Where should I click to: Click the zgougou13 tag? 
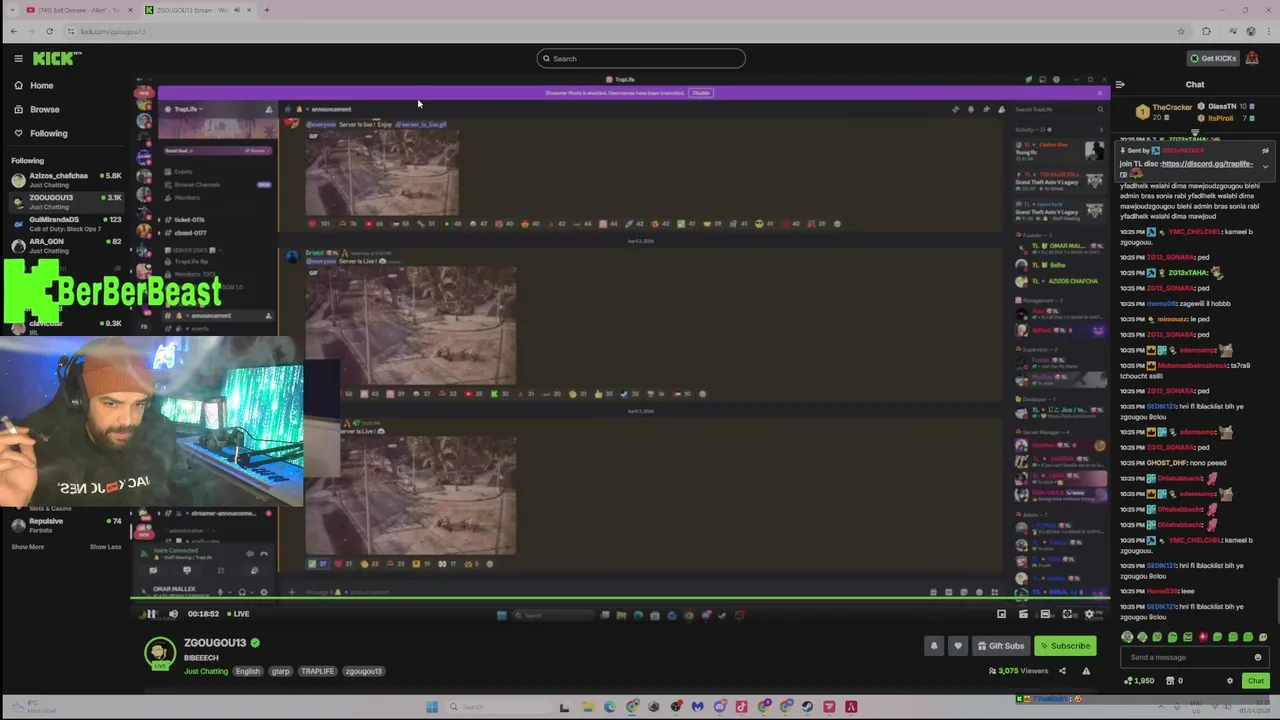point(364,671)
